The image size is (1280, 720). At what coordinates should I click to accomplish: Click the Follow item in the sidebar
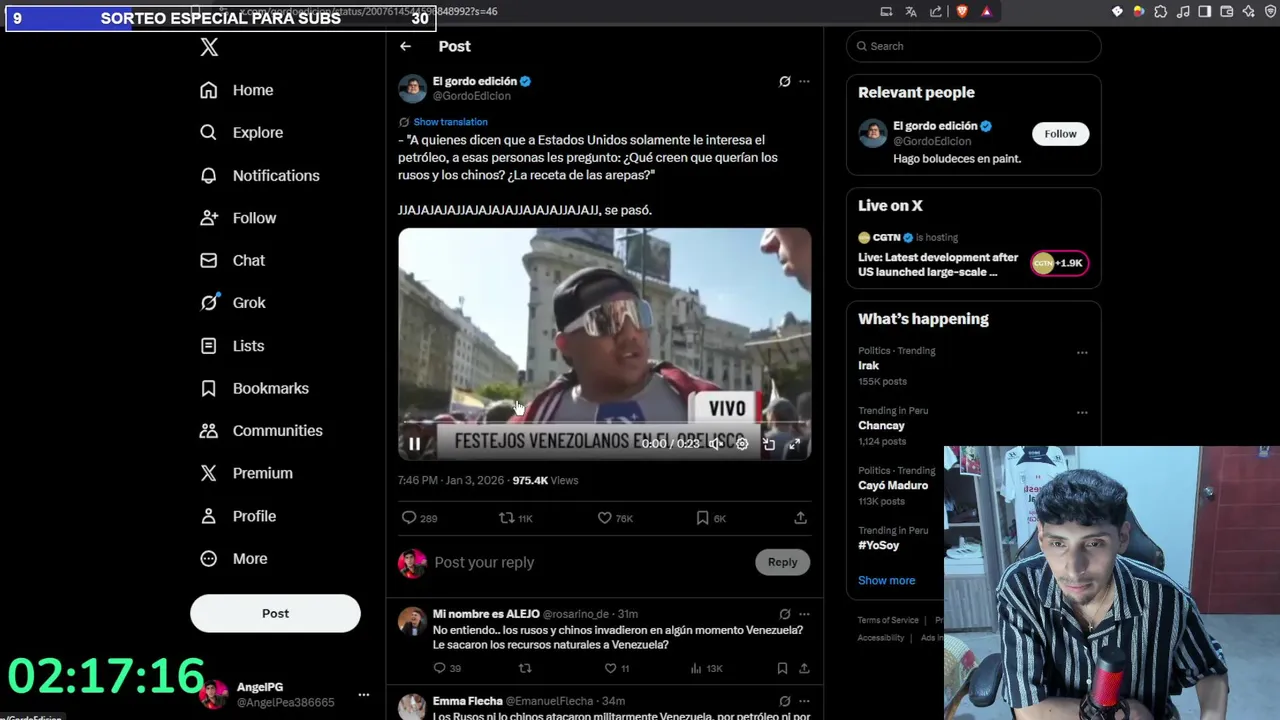click(x=238, y=218)
